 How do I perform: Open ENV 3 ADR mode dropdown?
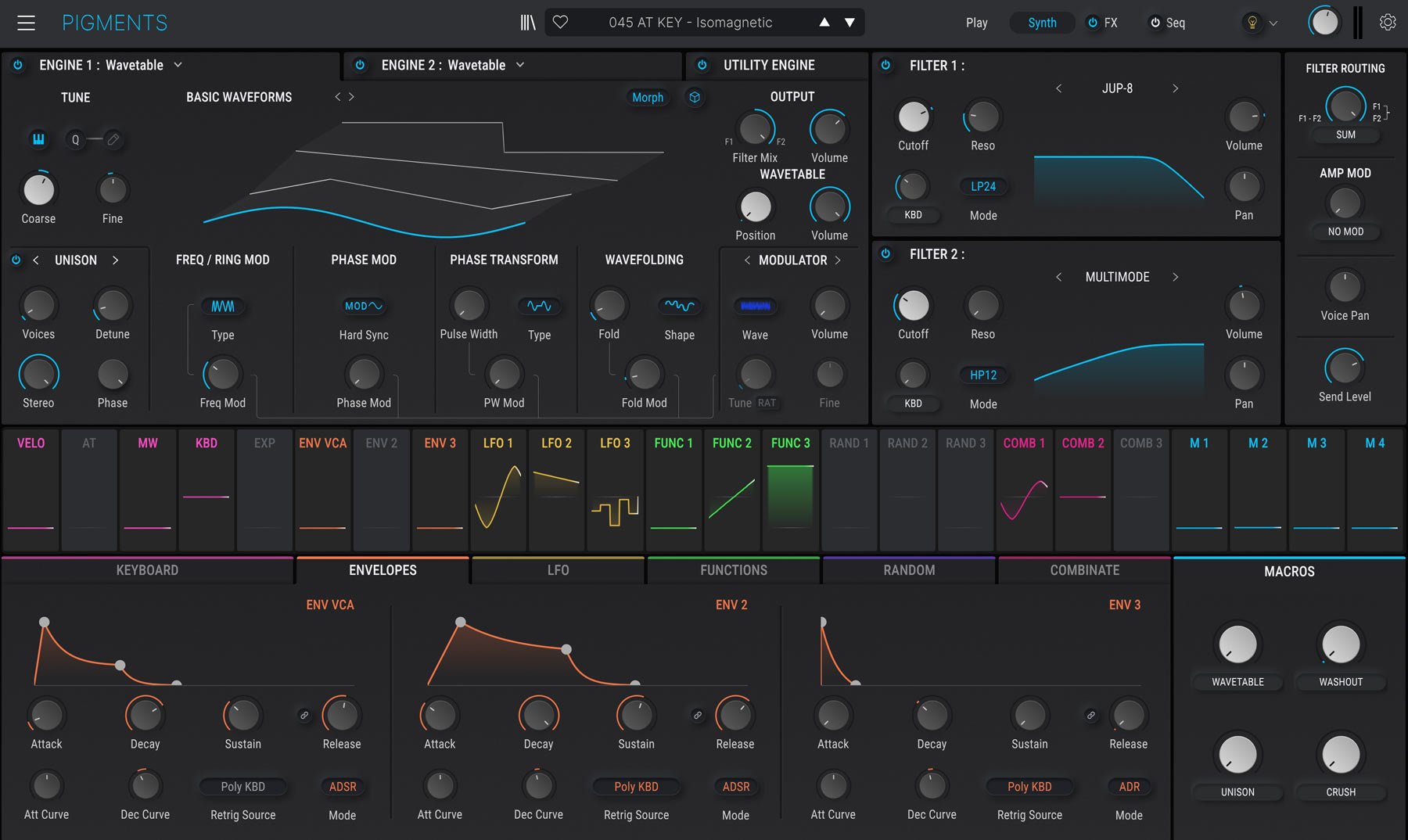(1129, 787)
